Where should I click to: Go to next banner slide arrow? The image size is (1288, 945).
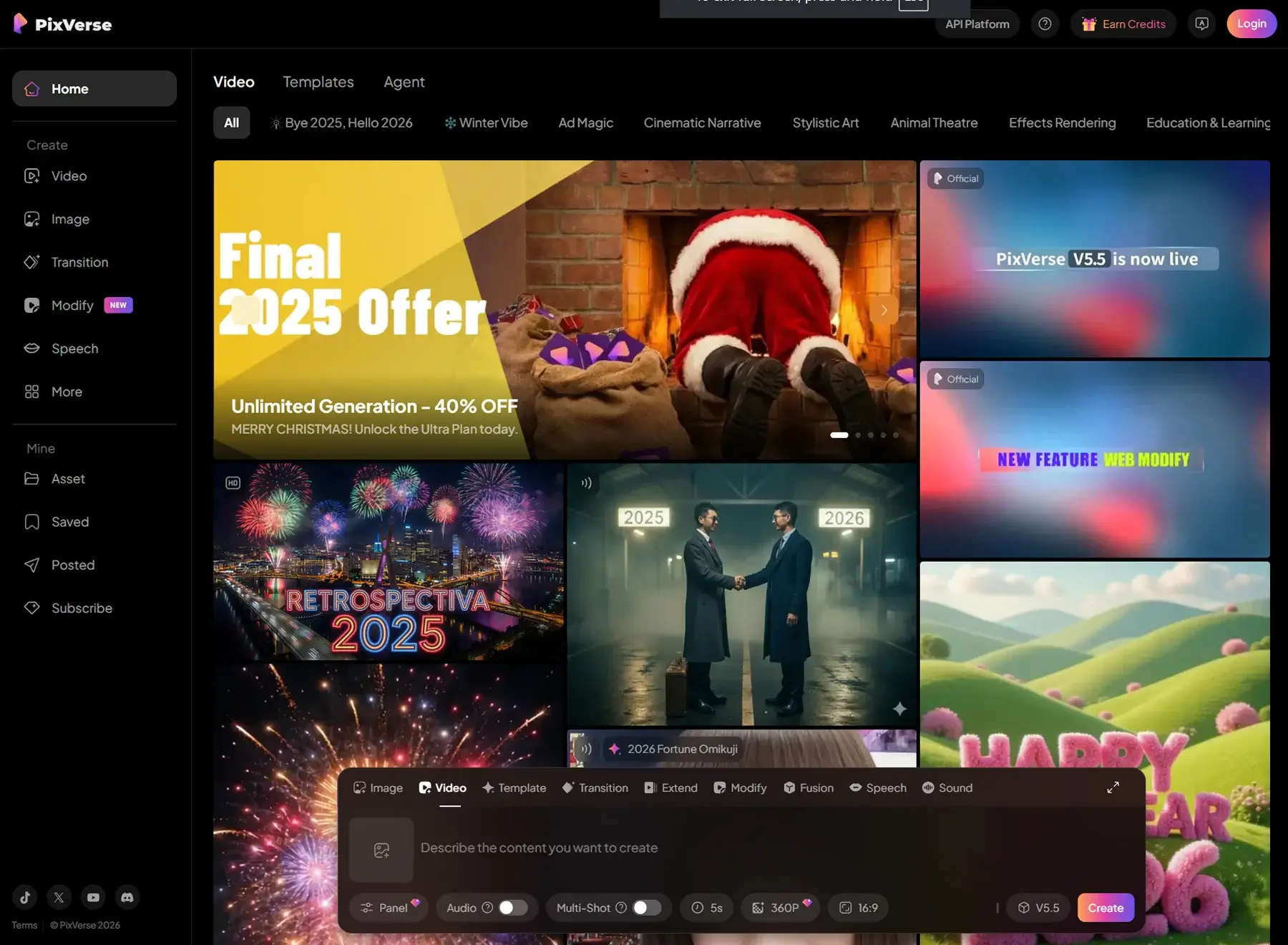884,310
